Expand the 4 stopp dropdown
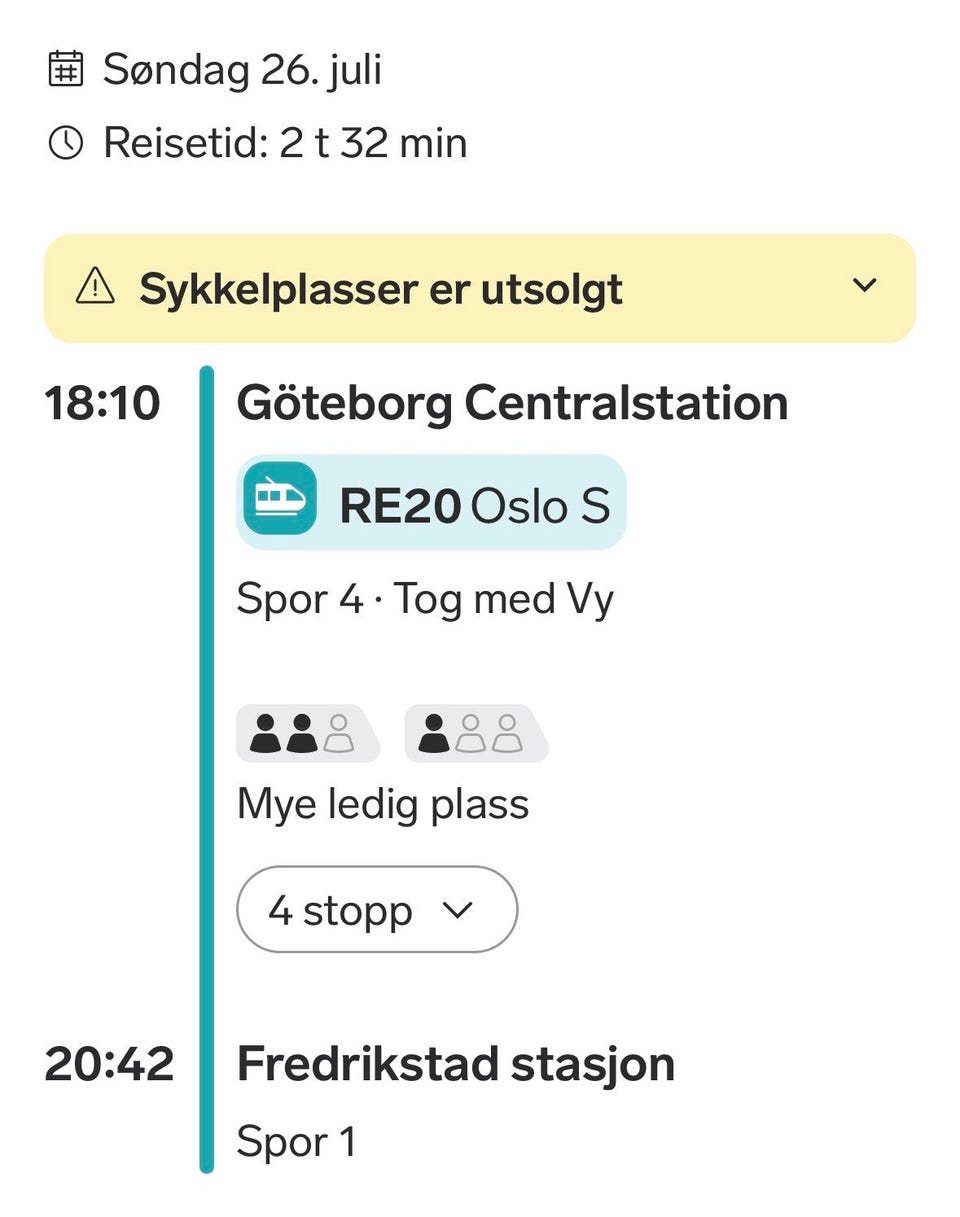The height and width of the screenshot is (1217, 960). coord(377,909)
